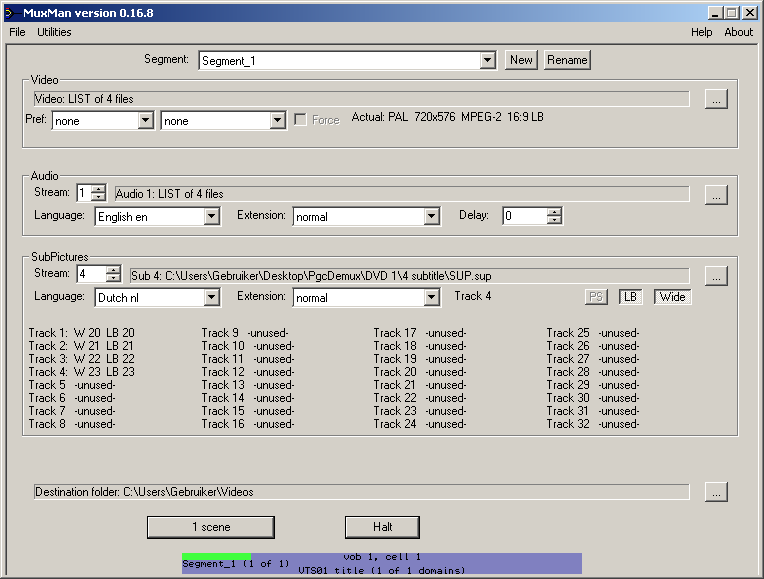Browse for destination folder button
The height and width of the screenshot is (579, 764).
(716, 492)
